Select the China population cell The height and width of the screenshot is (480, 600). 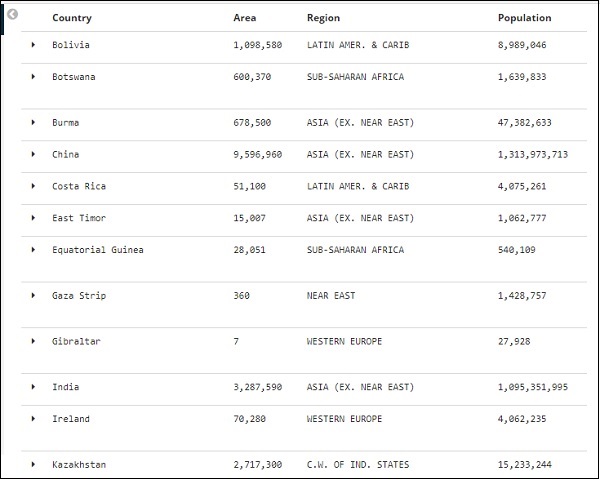[x=532, y=155]
